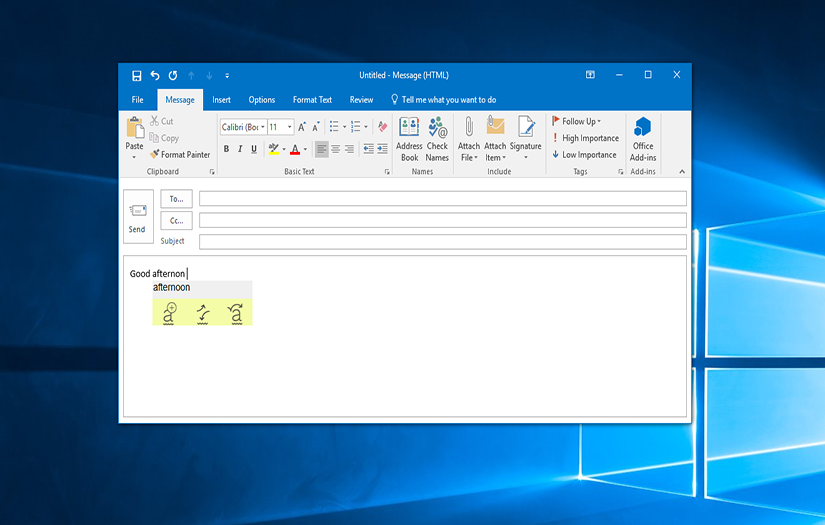The height and width of the screenshot is (525, 825).
Task: Save the message with the floppy disk icon
Action: [136, 76]
